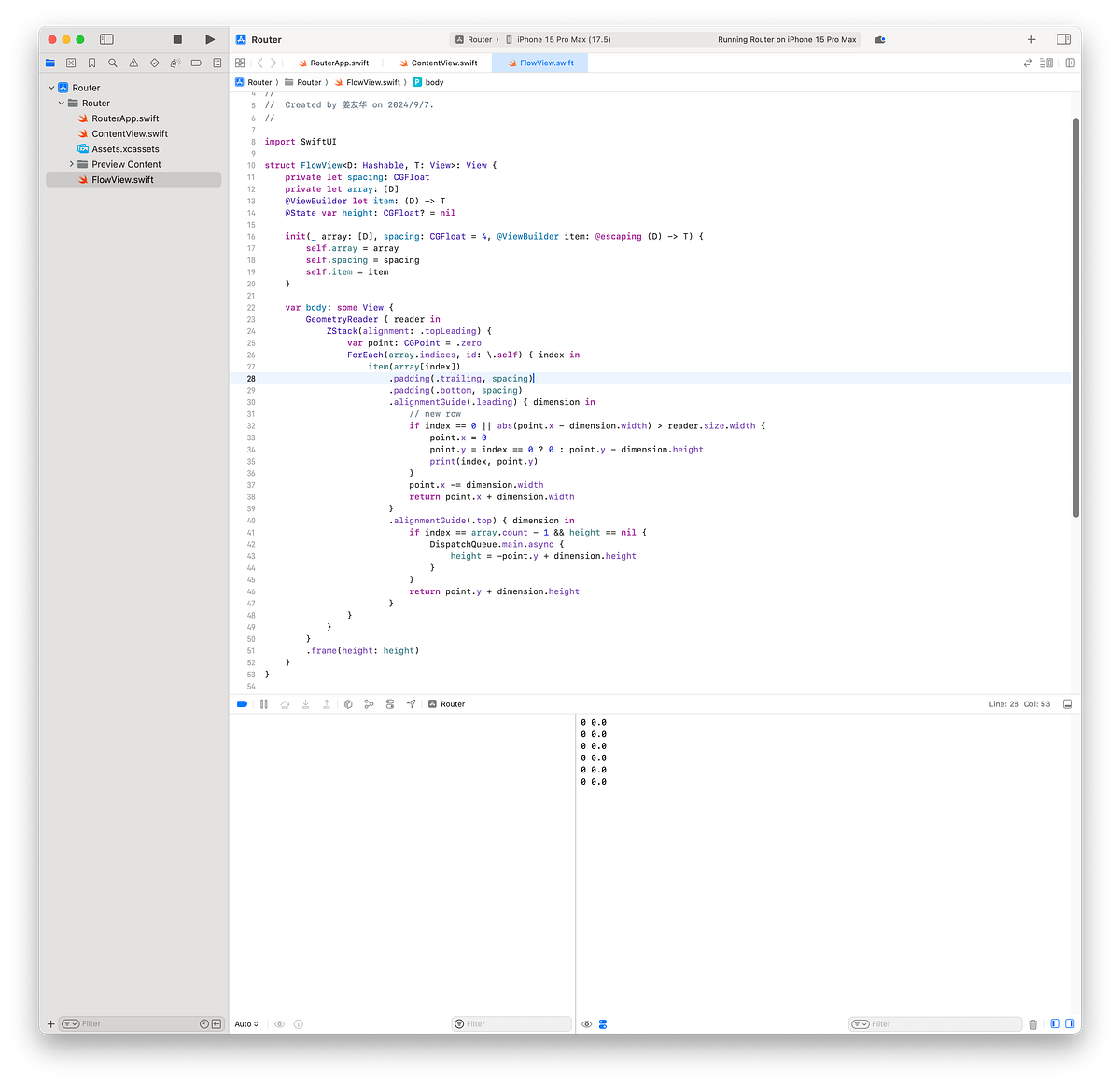Screen dimensions: 1120x1085
Task: Deactivate breakpoints with the blue toggle
Action: point(242,704)
